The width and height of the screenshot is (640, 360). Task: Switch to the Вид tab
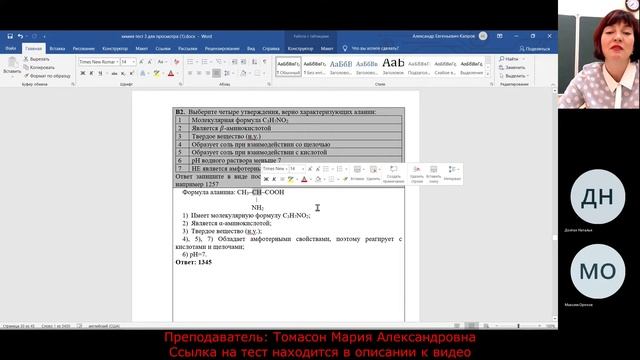(251, 49)
